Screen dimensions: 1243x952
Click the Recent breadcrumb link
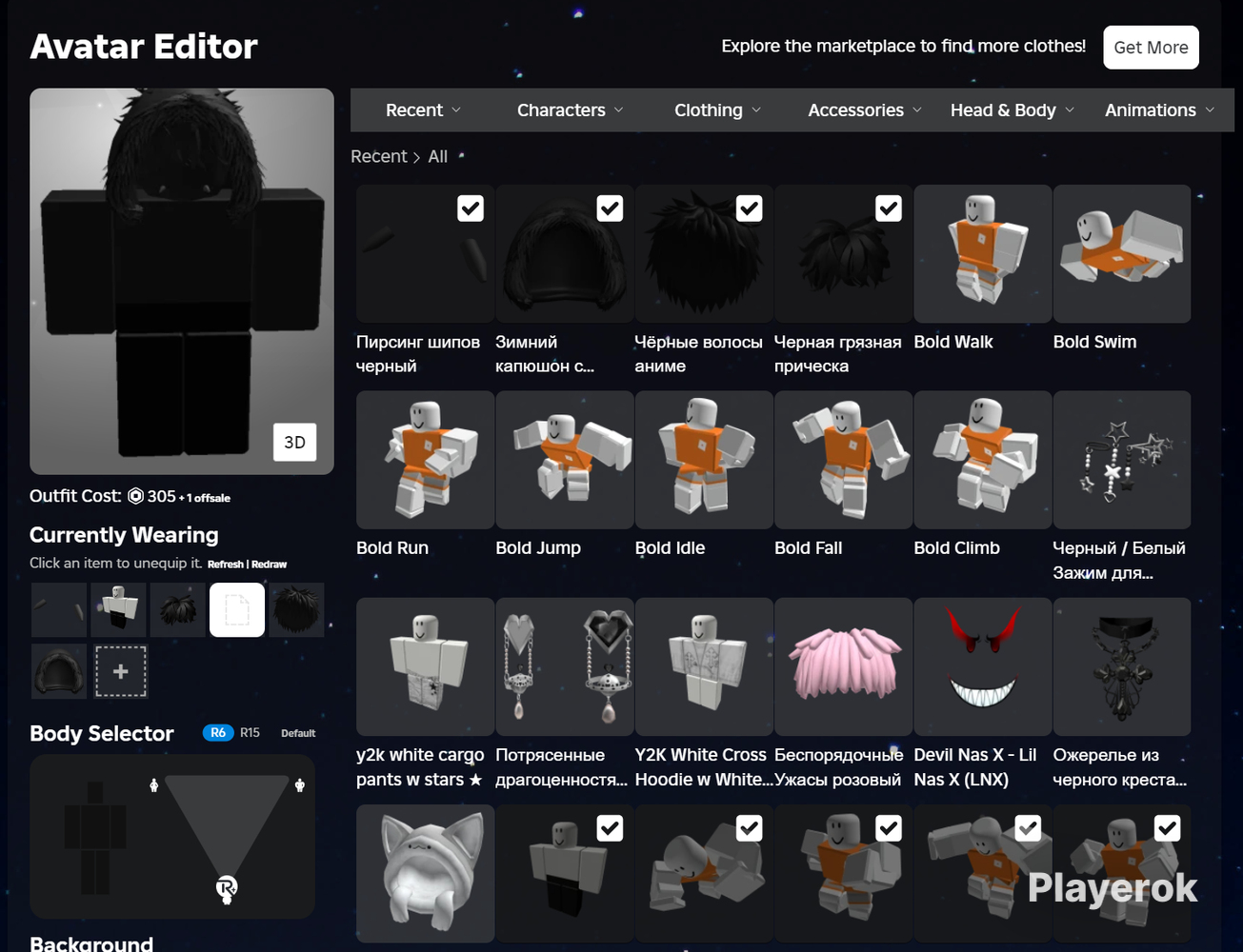pos(378,156)
